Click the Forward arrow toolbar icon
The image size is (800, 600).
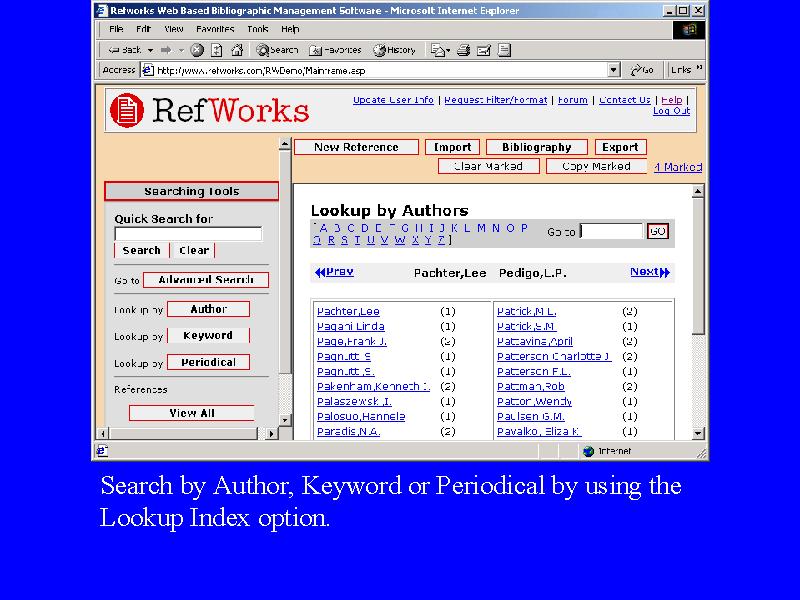click(166, 50)
